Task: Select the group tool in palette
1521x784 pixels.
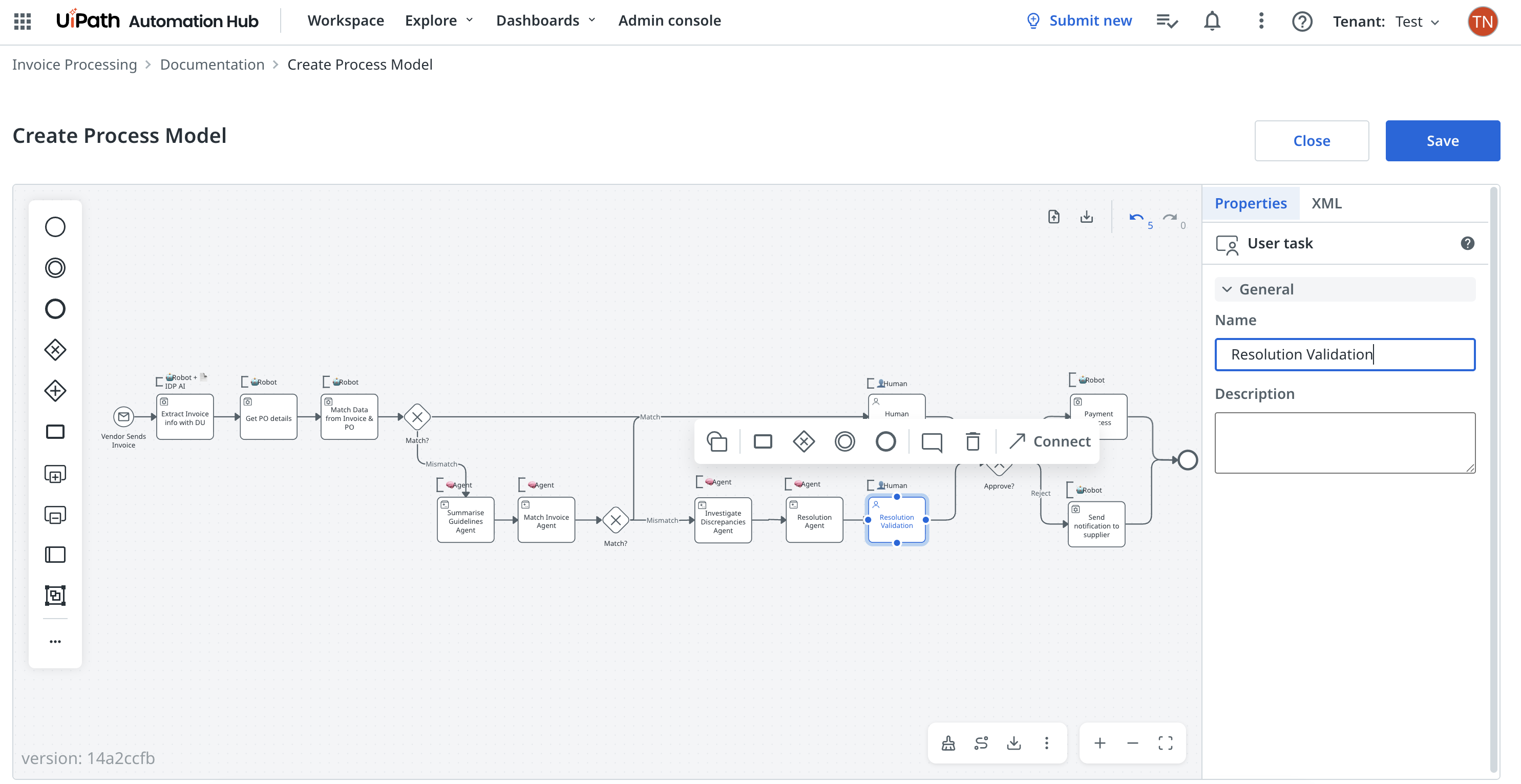Action: point(55,595)
